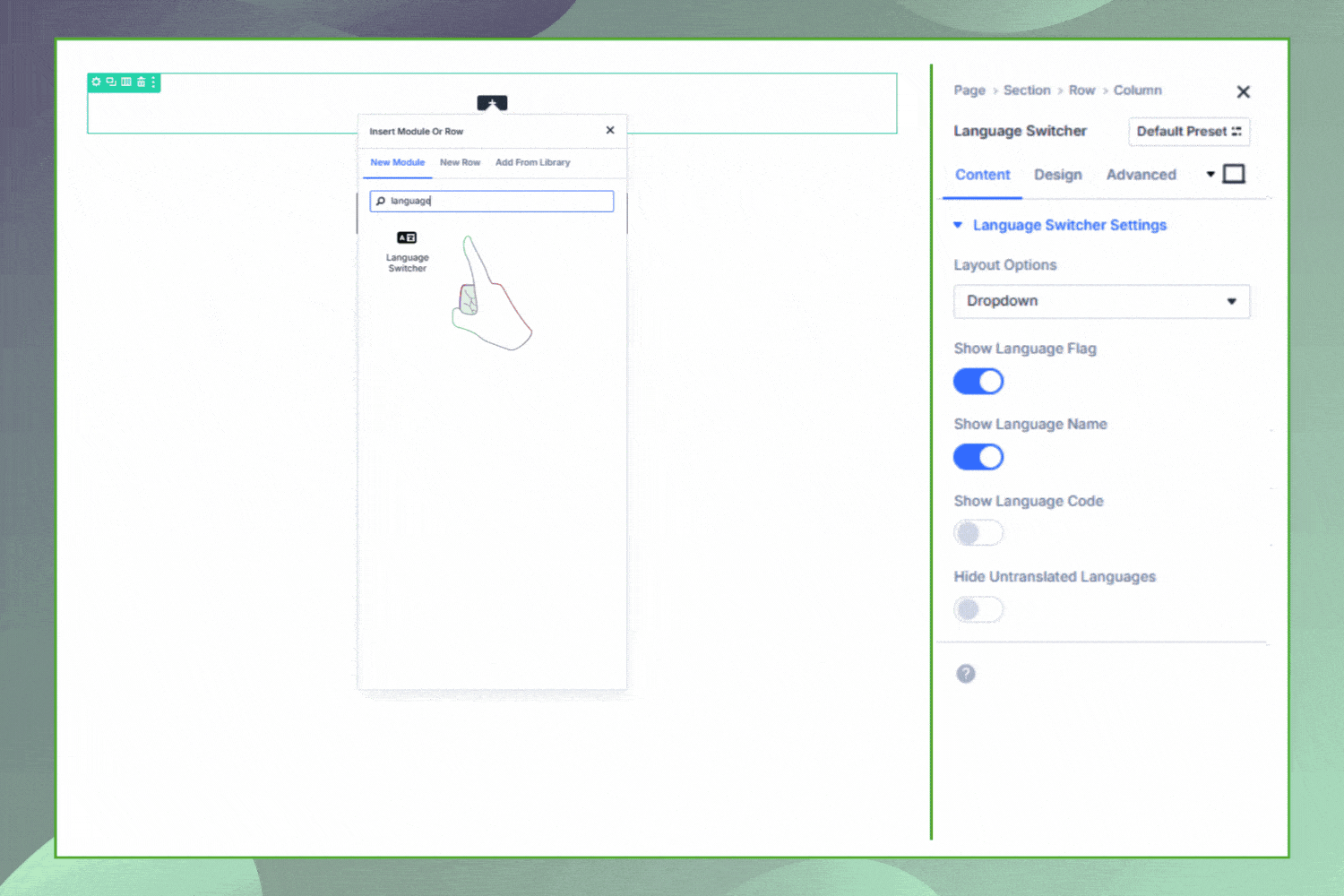Open the row settings gear icon
Viewport: 1344px width, 896px height.
[96, 82]
